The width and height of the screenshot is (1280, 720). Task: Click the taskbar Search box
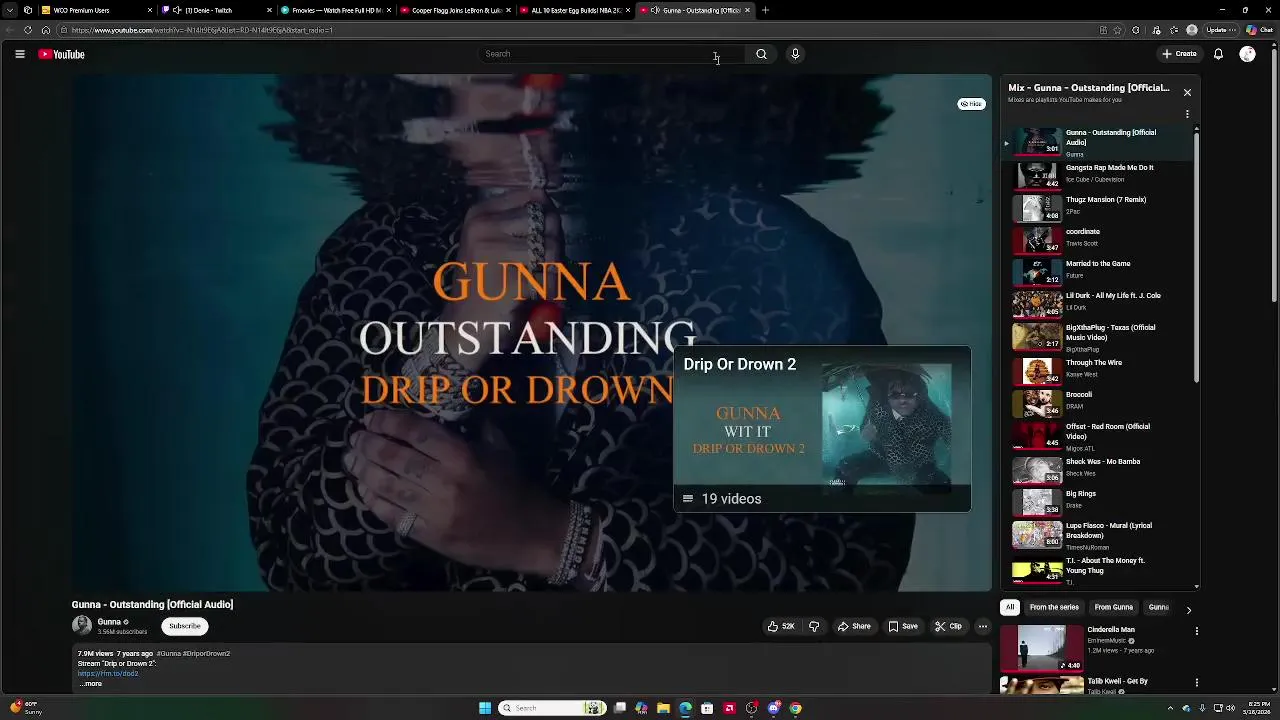pos(552,708)
